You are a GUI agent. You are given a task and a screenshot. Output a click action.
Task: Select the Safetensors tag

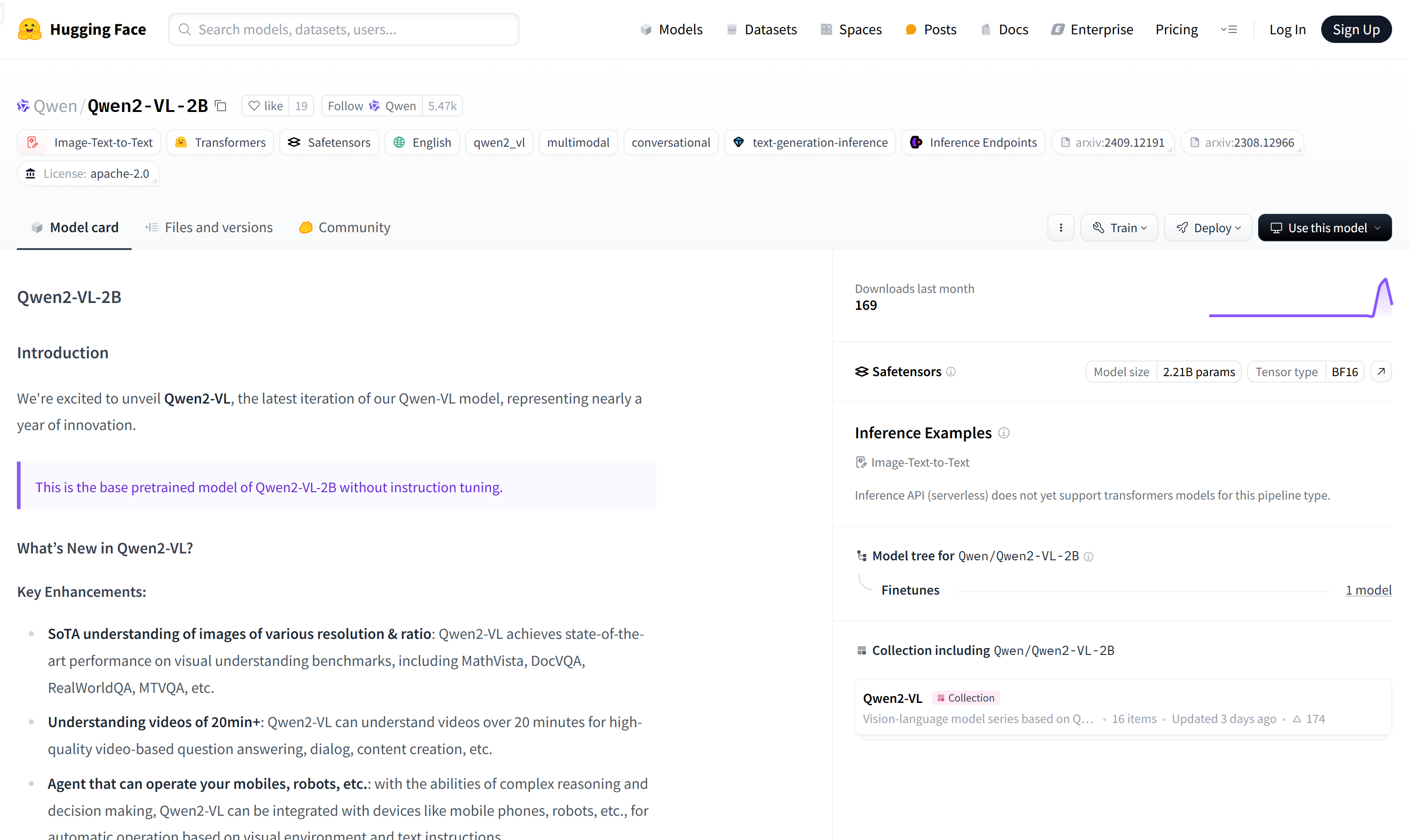[329, 143]
